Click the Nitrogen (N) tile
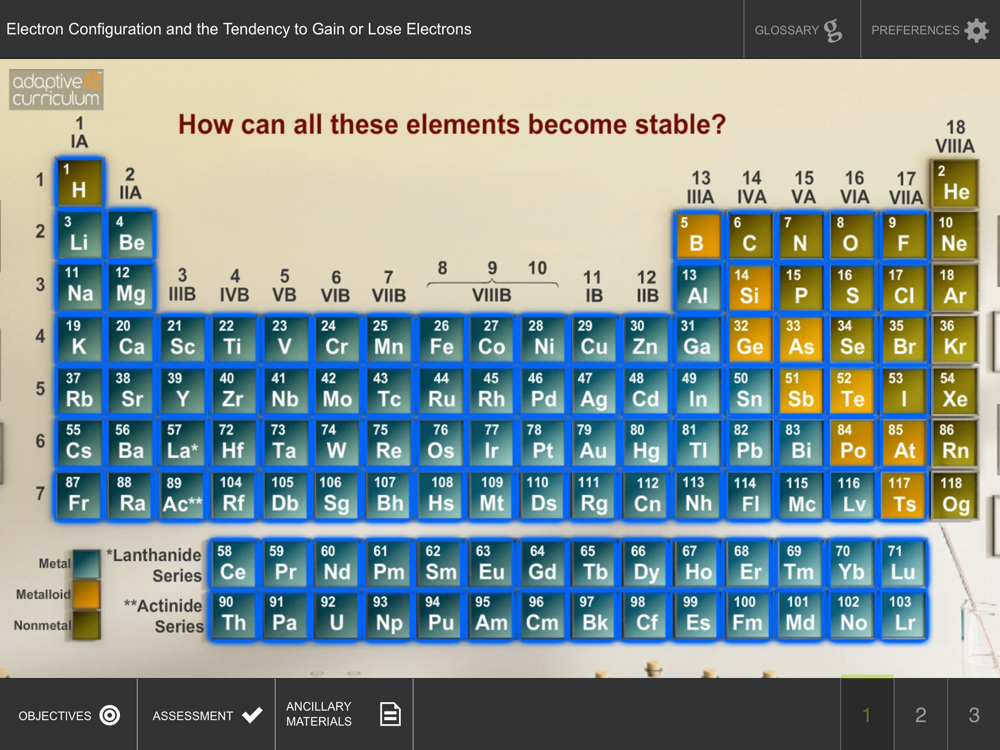The image size is (1000, 750). [802, 235]
